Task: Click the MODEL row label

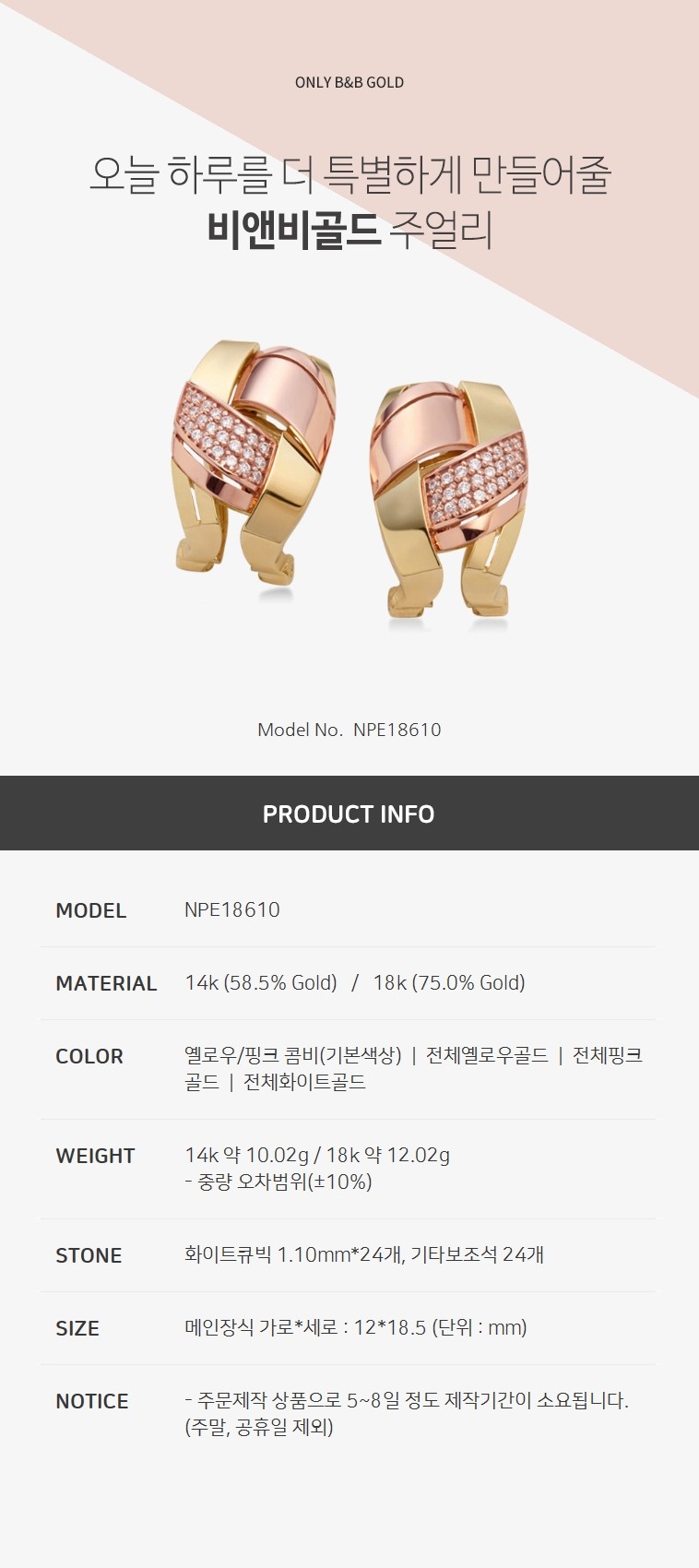Action: (x=90, y=910)
